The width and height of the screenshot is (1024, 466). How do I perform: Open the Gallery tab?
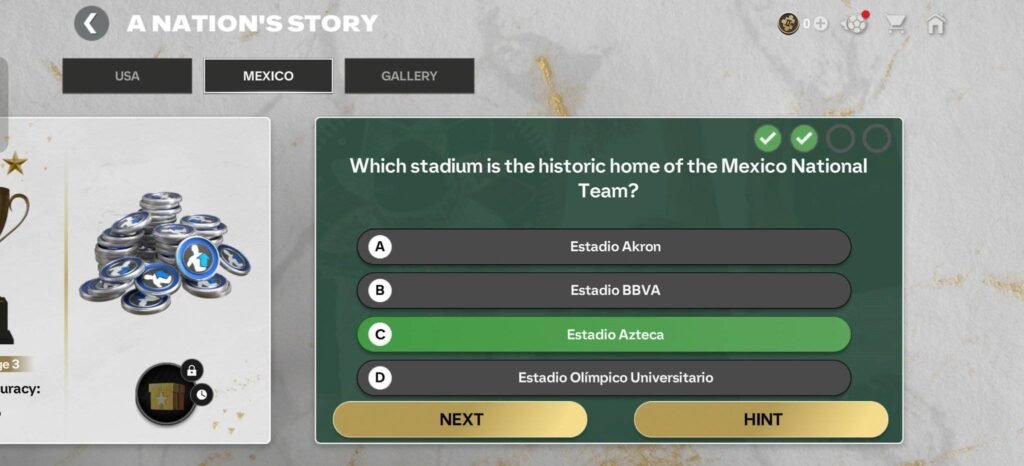(x=409, y=76)
